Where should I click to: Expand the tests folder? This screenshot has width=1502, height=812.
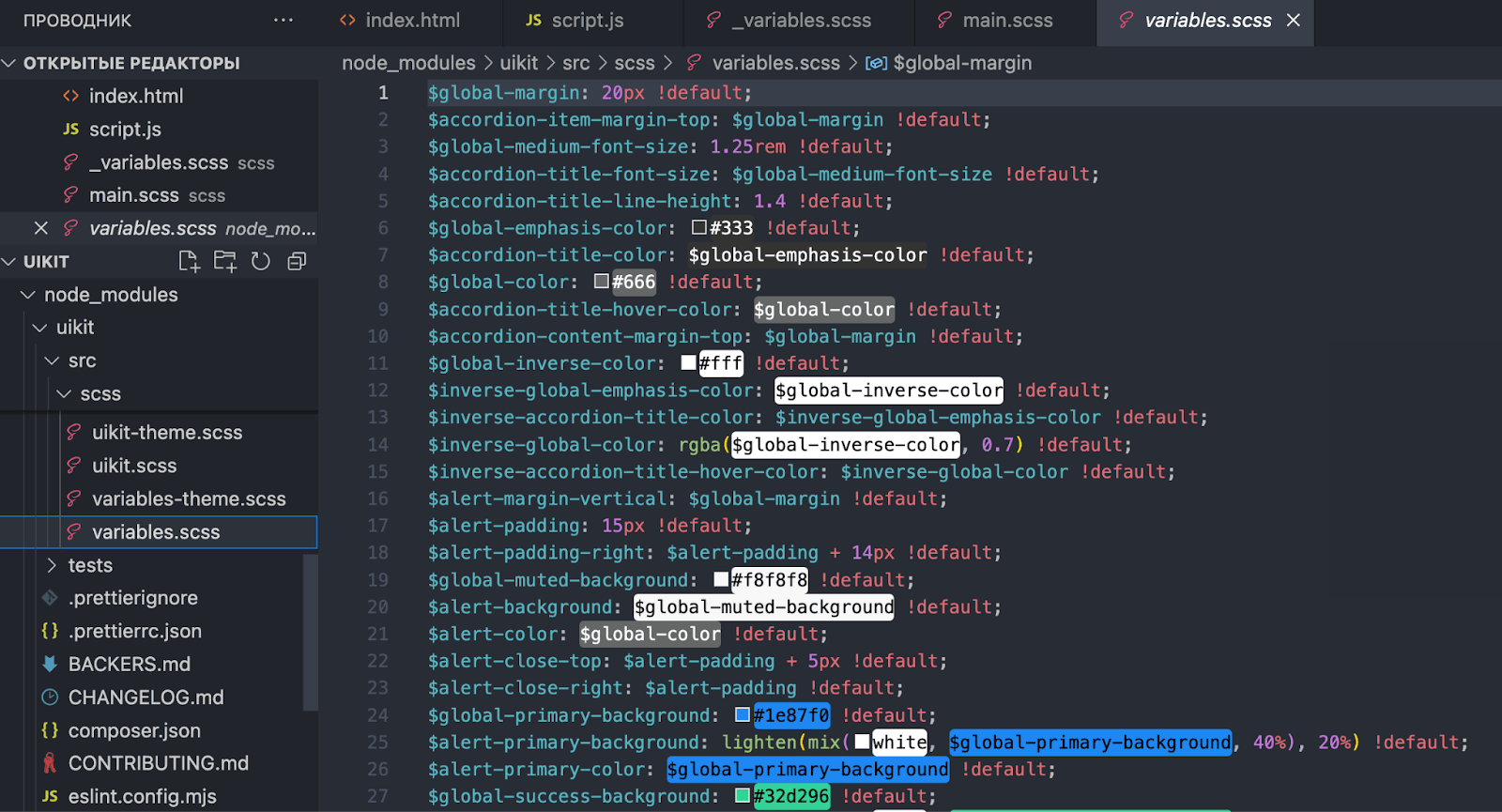click(x=53, y=565)
